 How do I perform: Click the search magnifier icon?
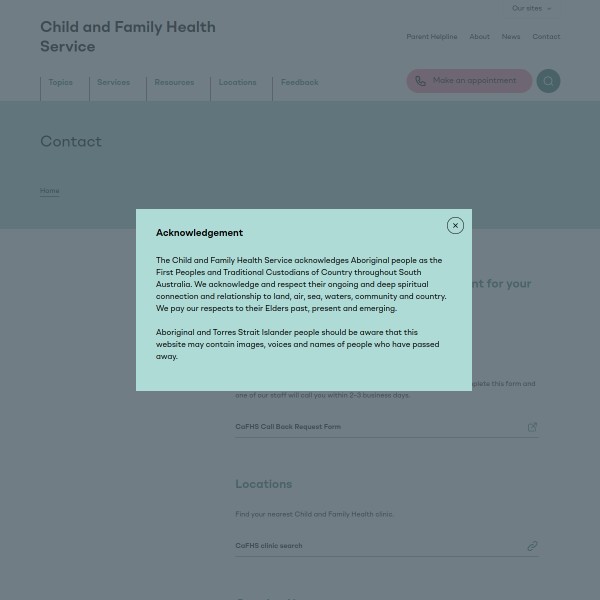(x=548, y=81)
